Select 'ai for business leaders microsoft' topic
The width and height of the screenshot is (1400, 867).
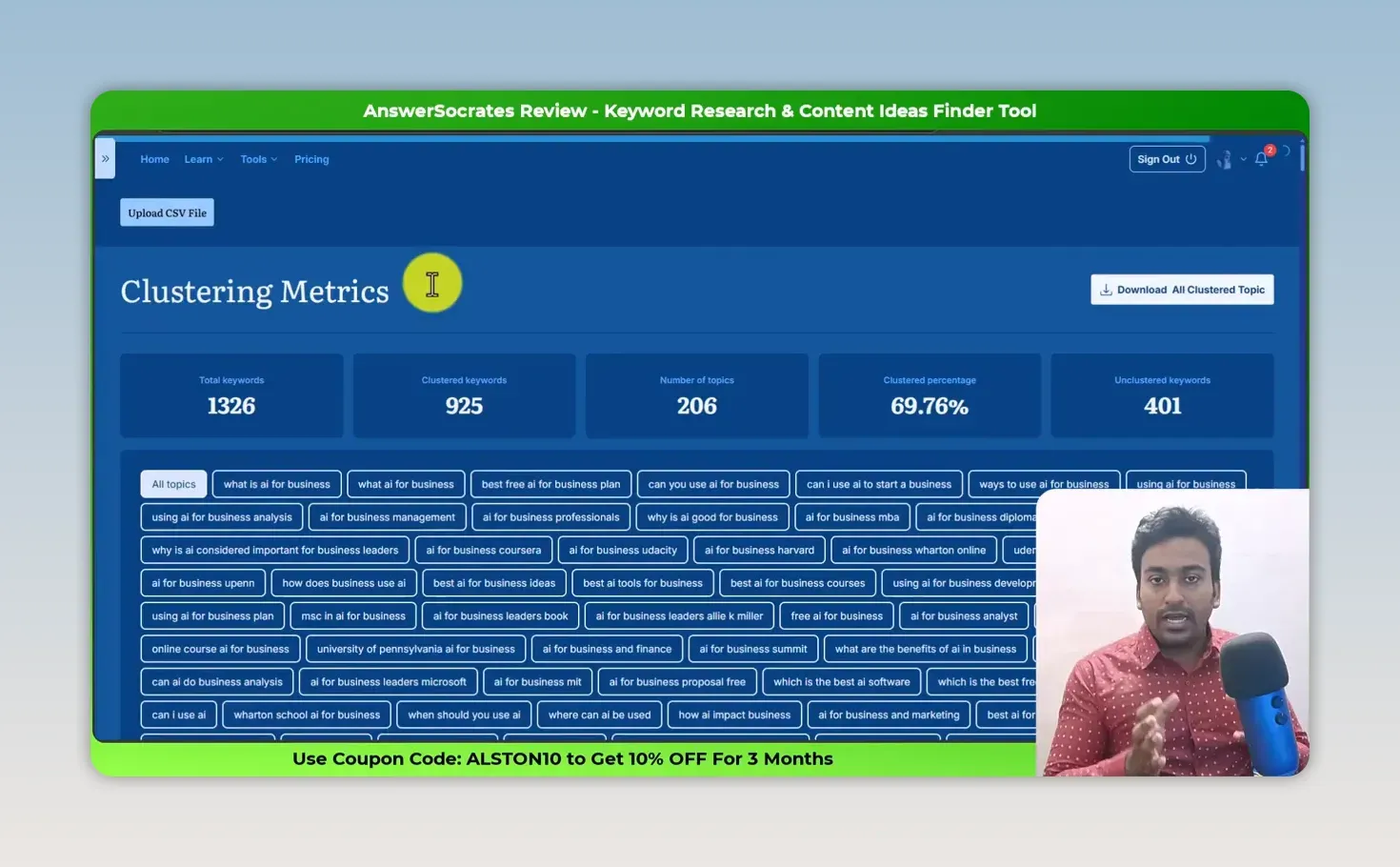tap(388, 681)
